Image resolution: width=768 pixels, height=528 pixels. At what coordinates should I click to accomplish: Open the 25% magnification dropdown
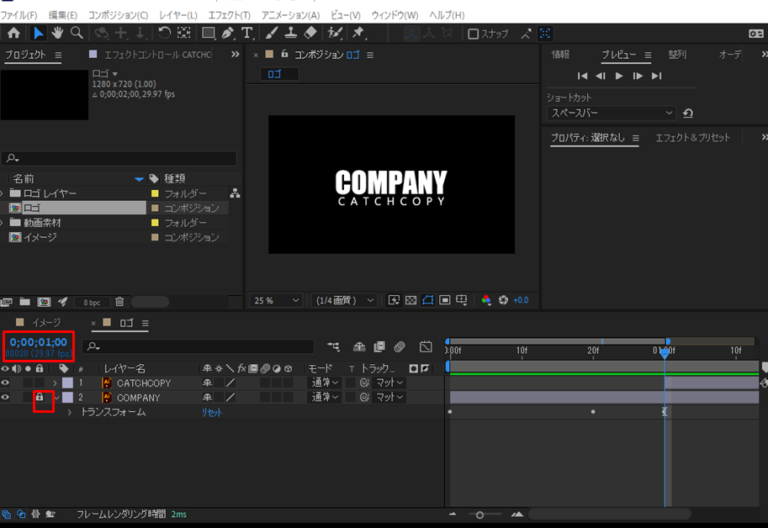(x=277, y=300)
